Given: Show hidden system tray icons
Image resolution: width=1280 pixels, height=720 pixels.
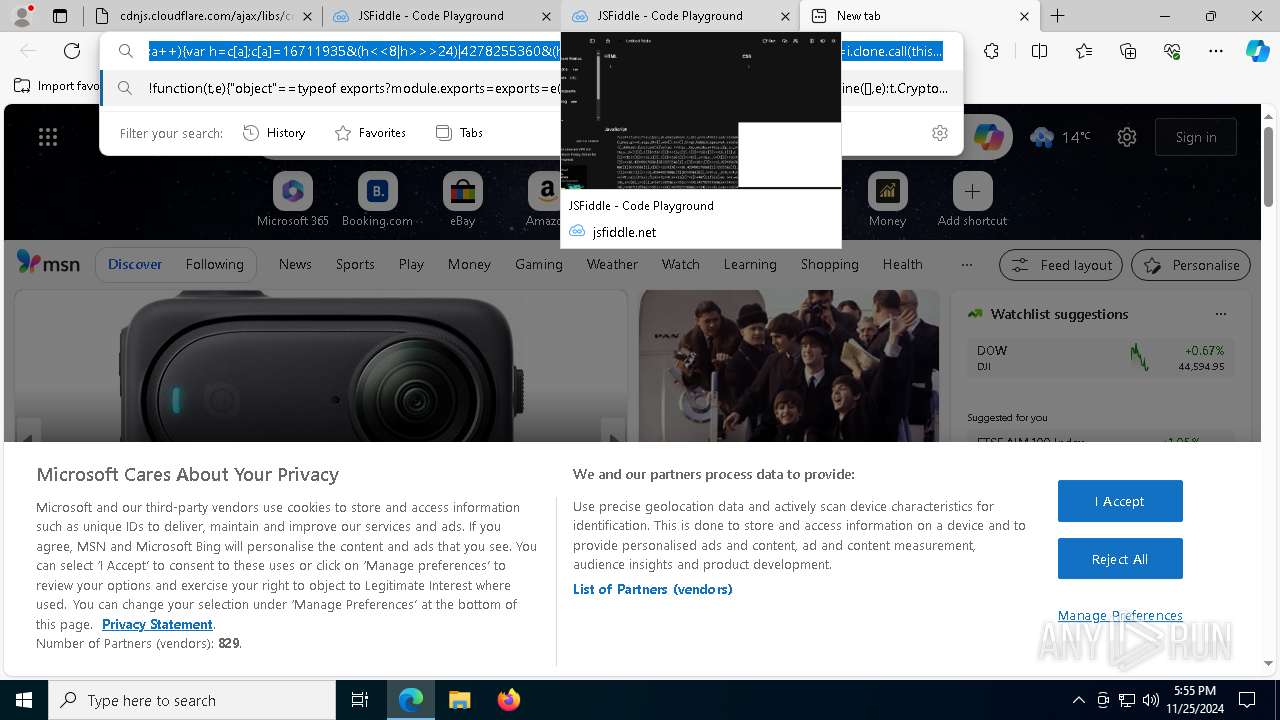Looking at the screenshot, I should pos(1078,700).
